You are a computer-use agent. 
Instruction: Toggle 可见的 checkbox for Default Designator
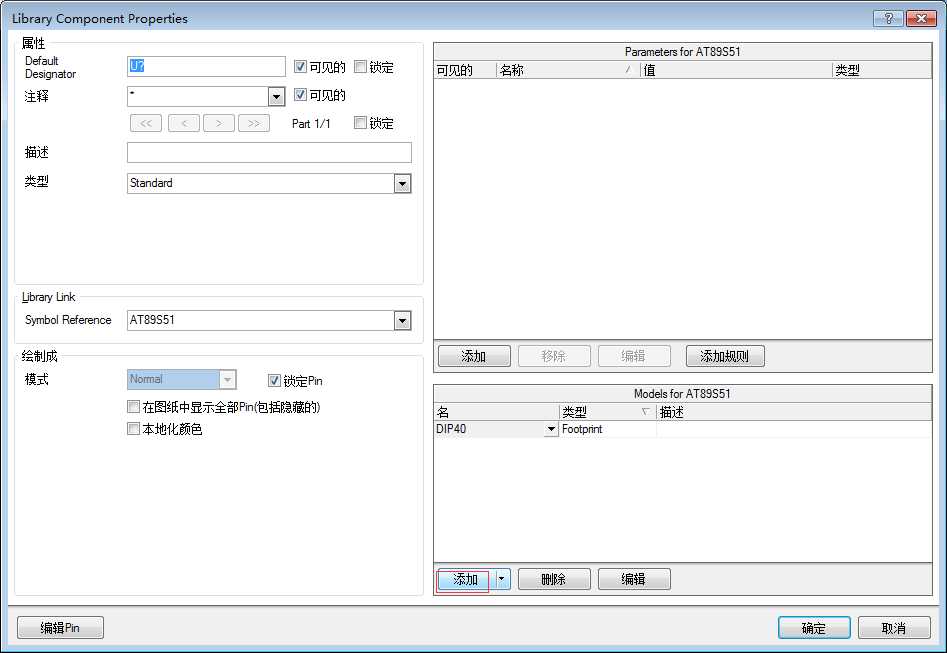point(300,66)
